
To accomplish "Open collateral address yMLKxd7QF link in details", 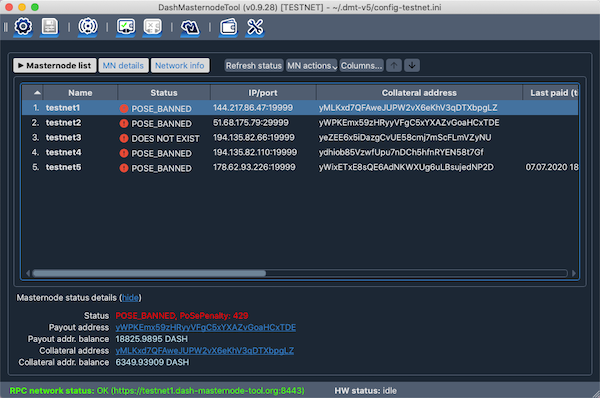I will click(x=205, y=351).
